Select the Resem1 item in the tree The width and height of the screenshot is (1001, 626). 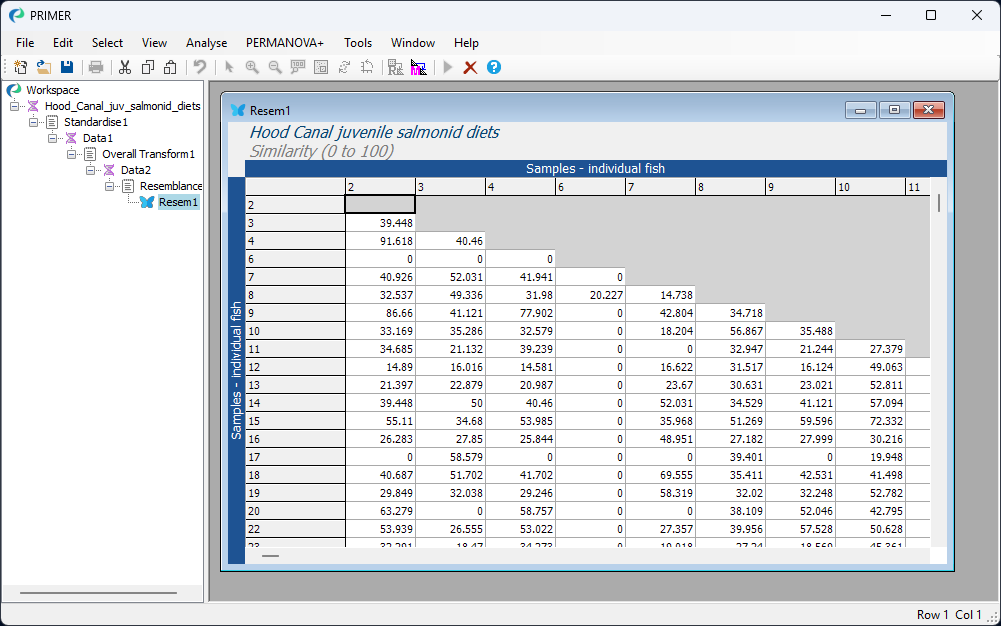178,202
